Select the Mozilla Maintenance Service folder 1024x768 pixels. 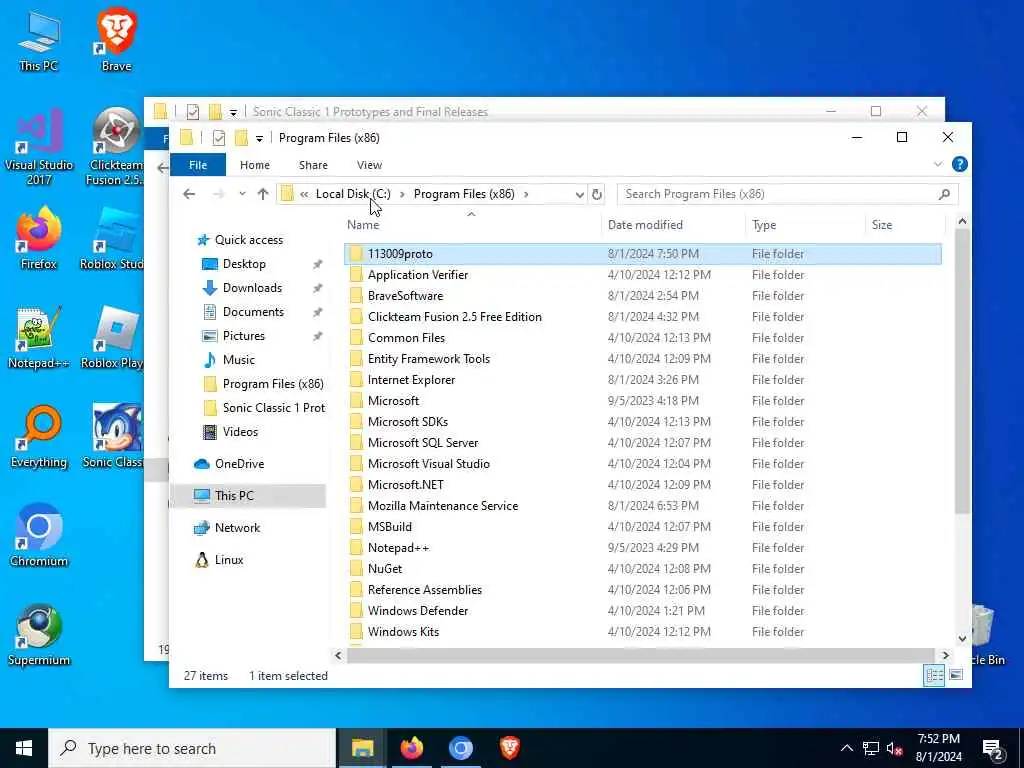pos(643,505)
